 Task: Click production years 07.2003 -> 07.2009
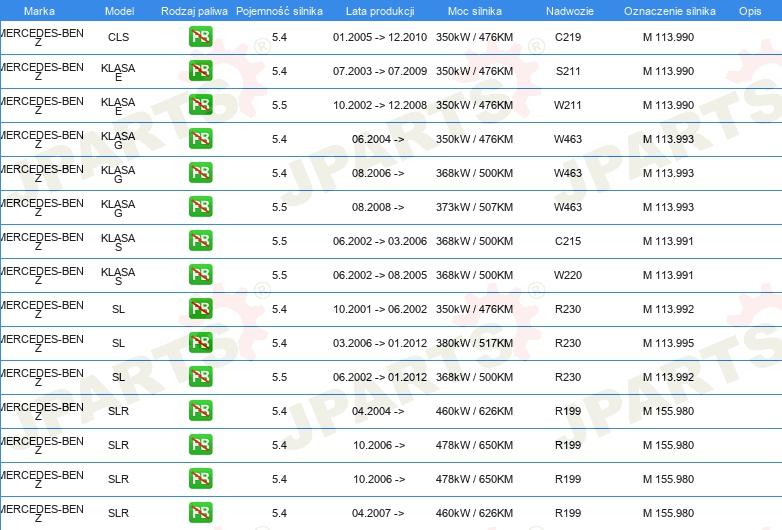tap(380, 71)
